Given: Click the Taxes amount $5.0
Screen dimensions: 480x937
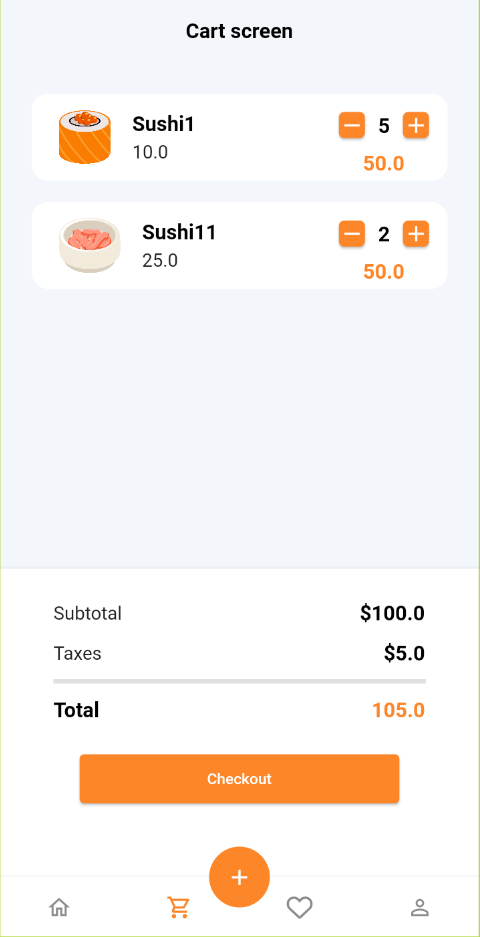Looking at the screenshot, I should coord(404,653).
